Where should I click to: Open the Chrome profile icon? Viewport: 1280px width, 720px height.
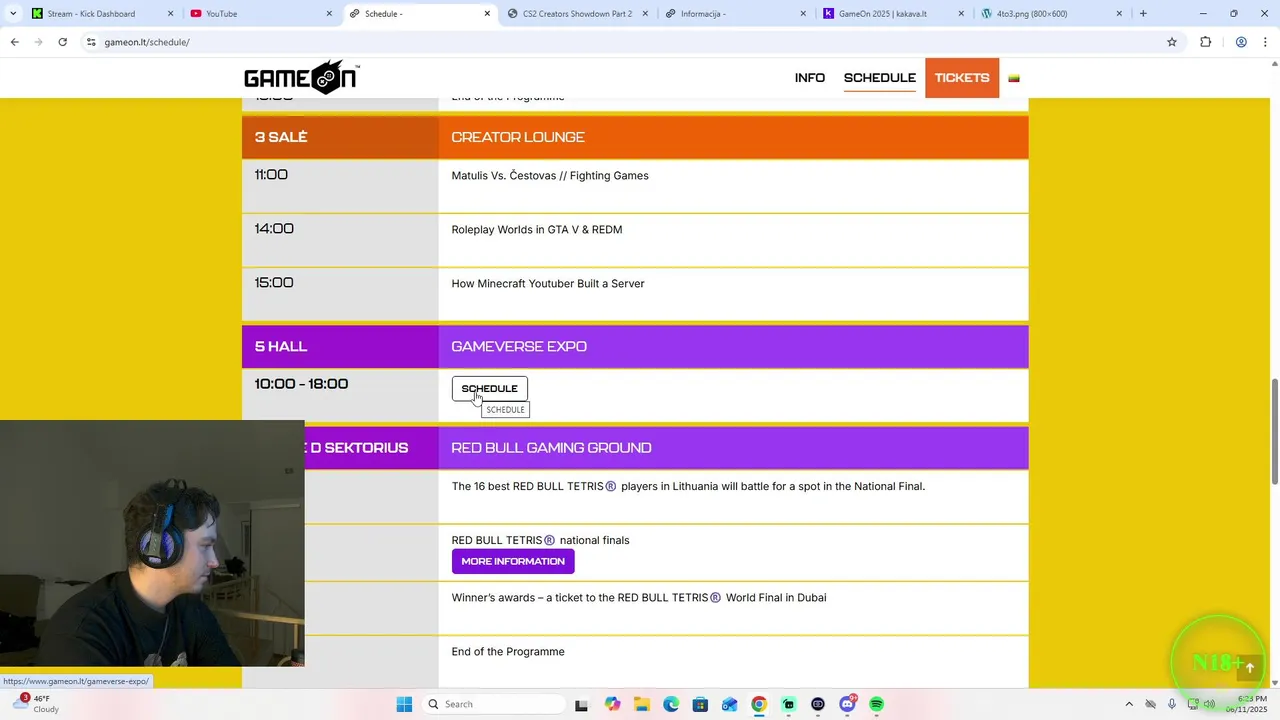(1241, 42)
